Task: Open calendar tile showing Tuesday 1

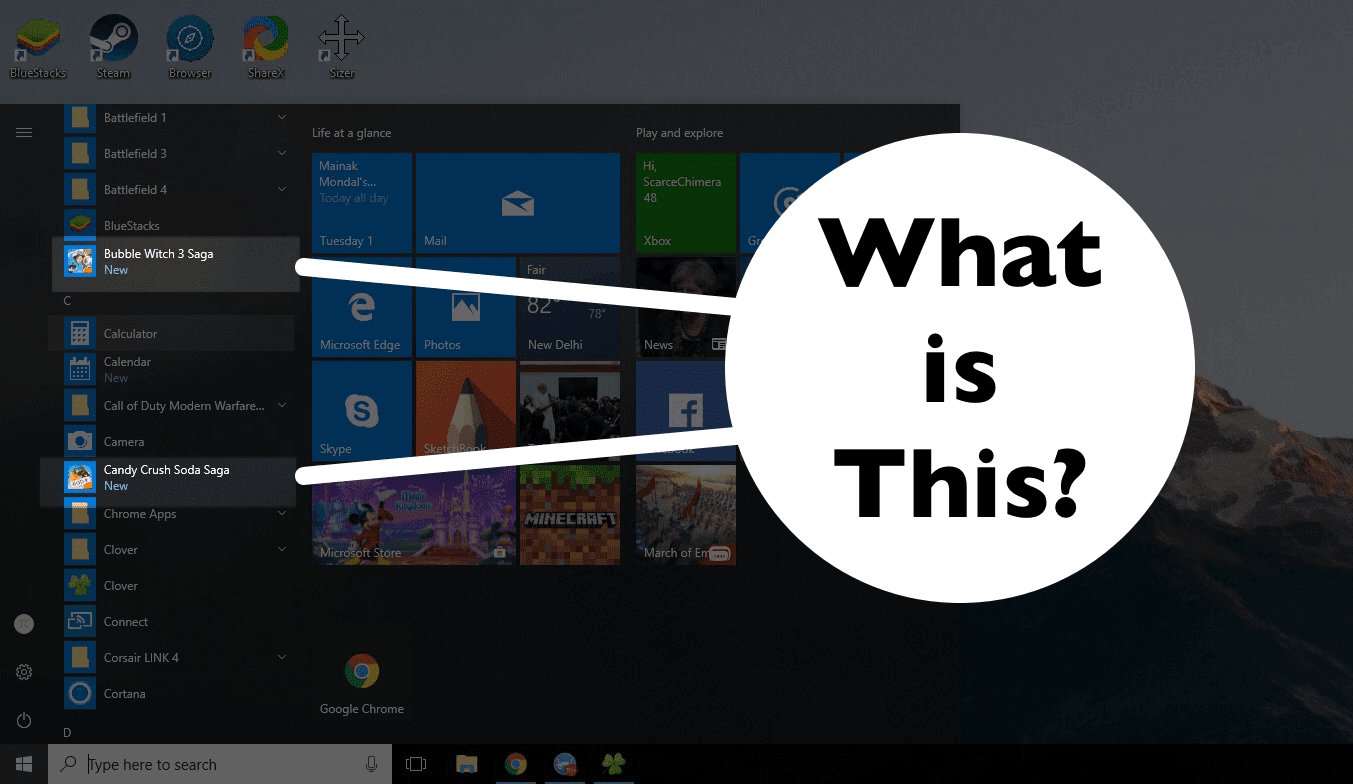Action: tap(362, 203)
